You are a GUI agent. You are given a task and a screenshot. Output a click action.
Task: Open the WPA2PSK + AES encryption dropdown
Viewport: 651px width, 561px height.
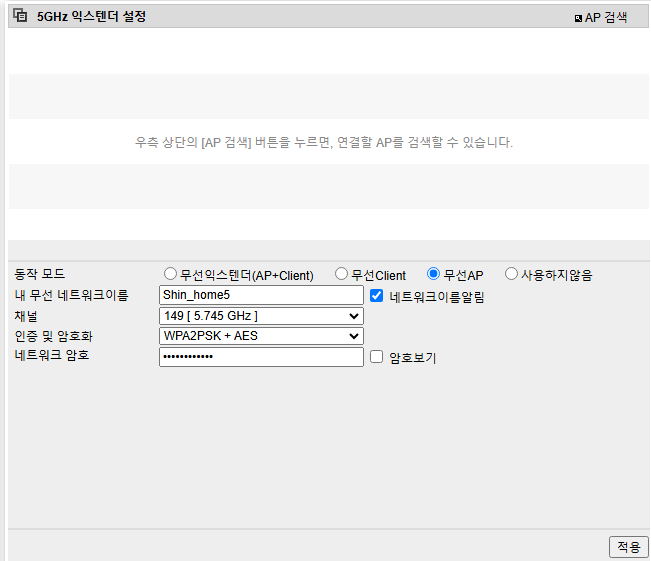click(x=261, y=336)
